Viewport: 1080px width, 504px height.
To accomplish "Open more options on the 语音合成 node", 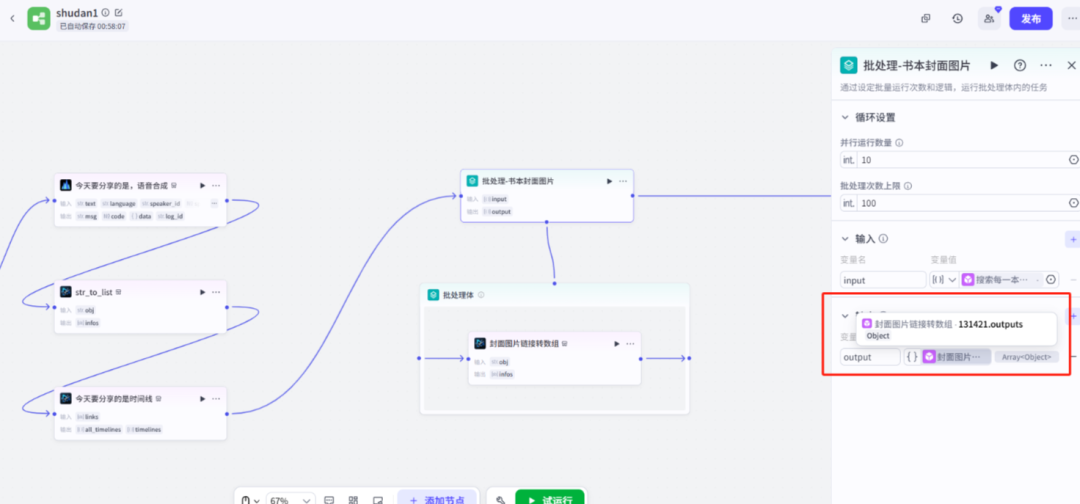I will click(x=216, y=185).
